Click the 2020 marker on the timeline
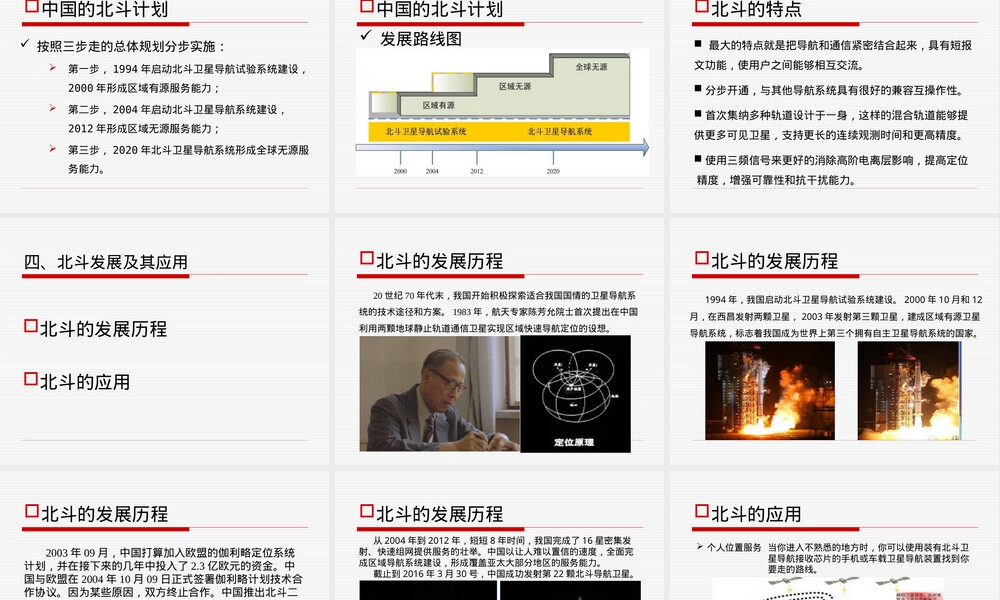Screen dimensions: 1000x600 click(x=553, y=171)
